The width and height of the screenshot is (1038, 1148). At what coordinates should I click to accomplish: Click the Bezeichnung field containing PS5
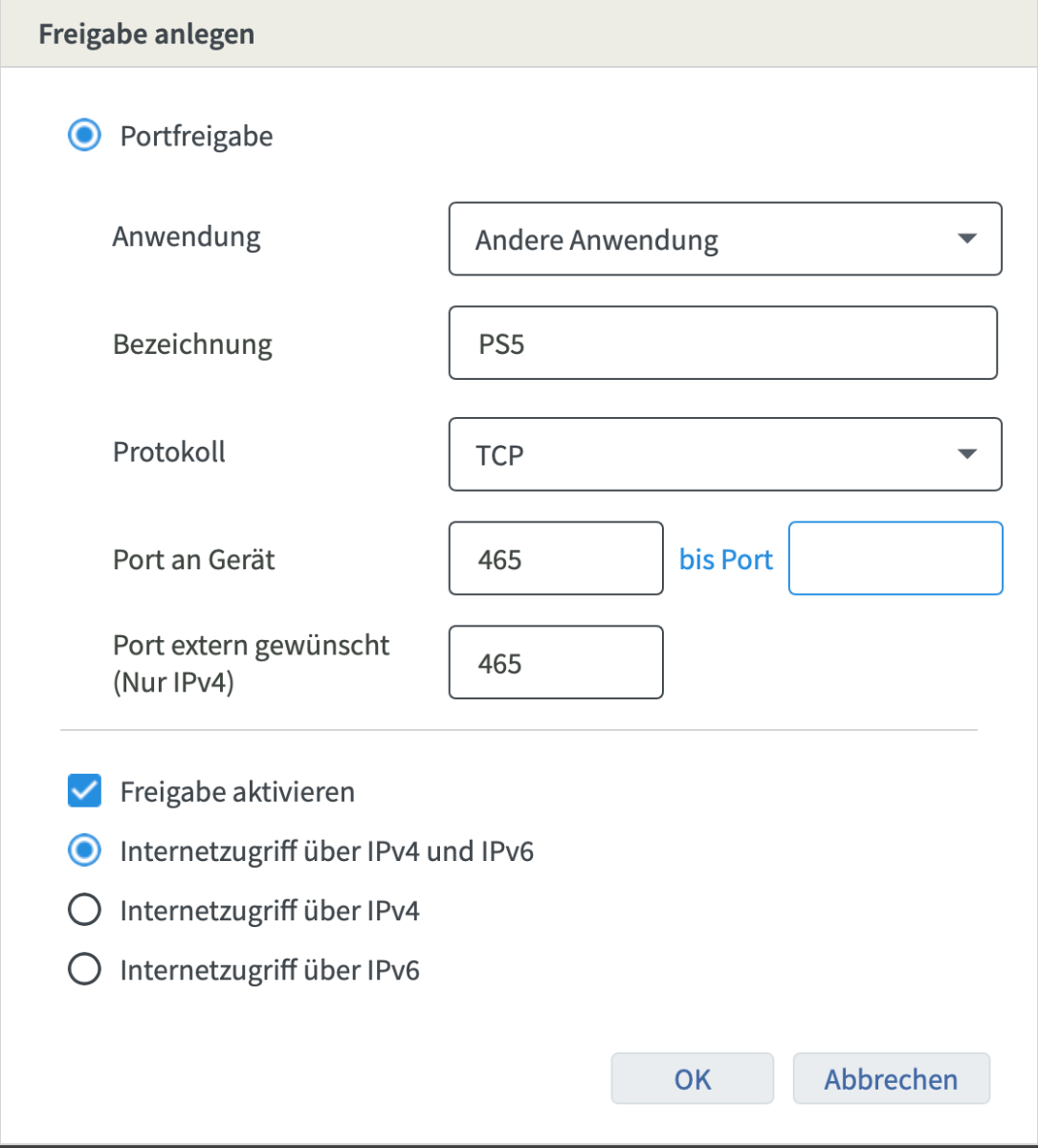coord(723,343)
